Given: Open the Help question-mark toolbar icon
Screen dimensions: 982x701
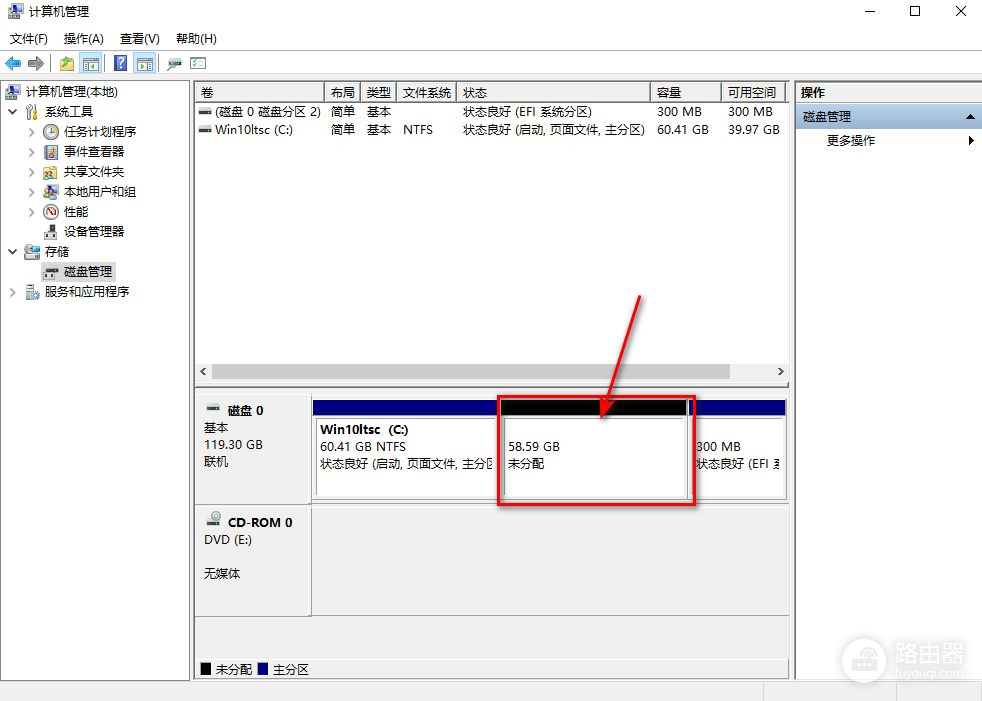Looking at the screenshot, I should (120, 63).
